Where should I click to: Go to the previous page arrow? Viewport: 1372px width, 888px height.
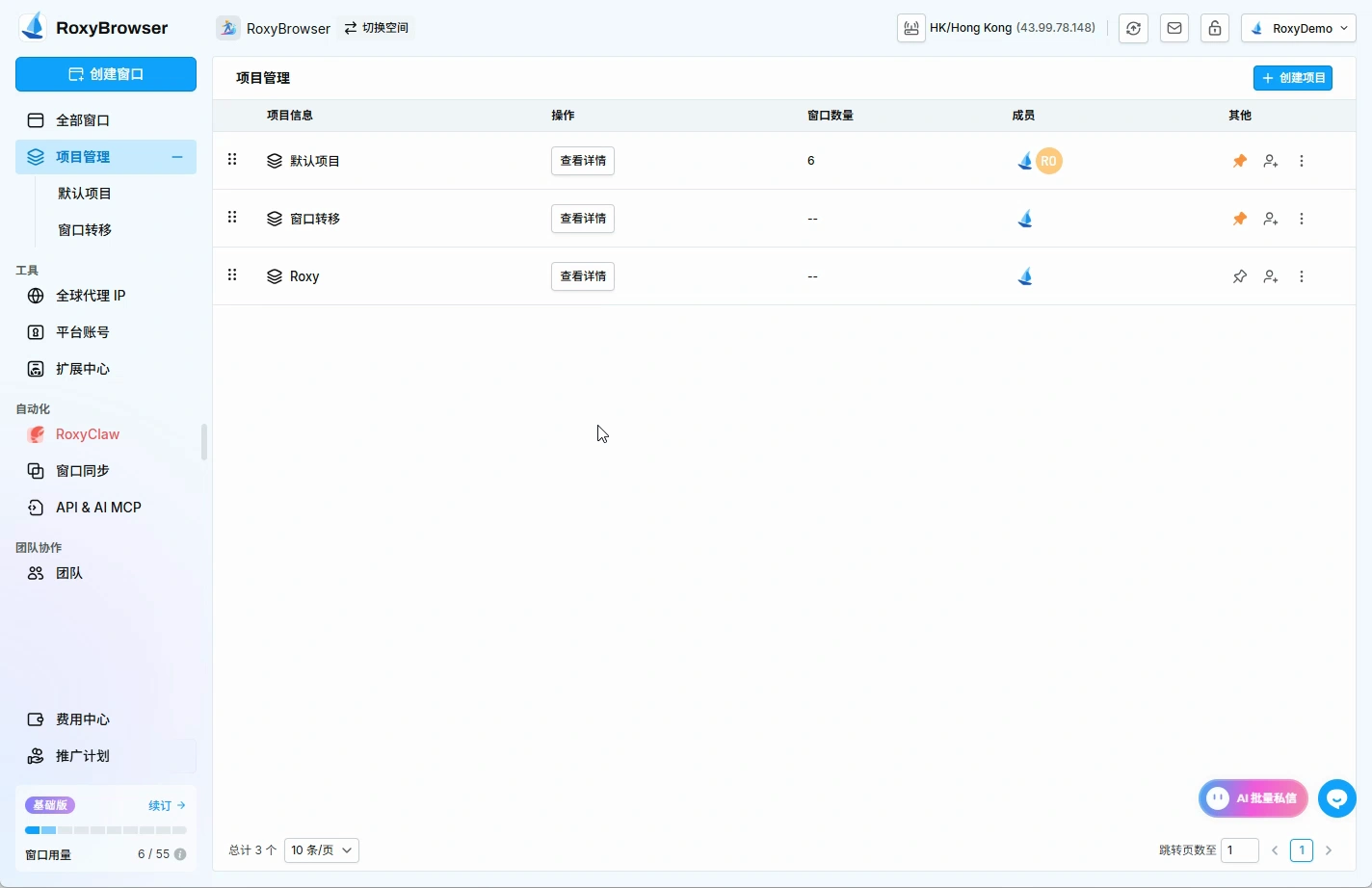(1275, 850)
